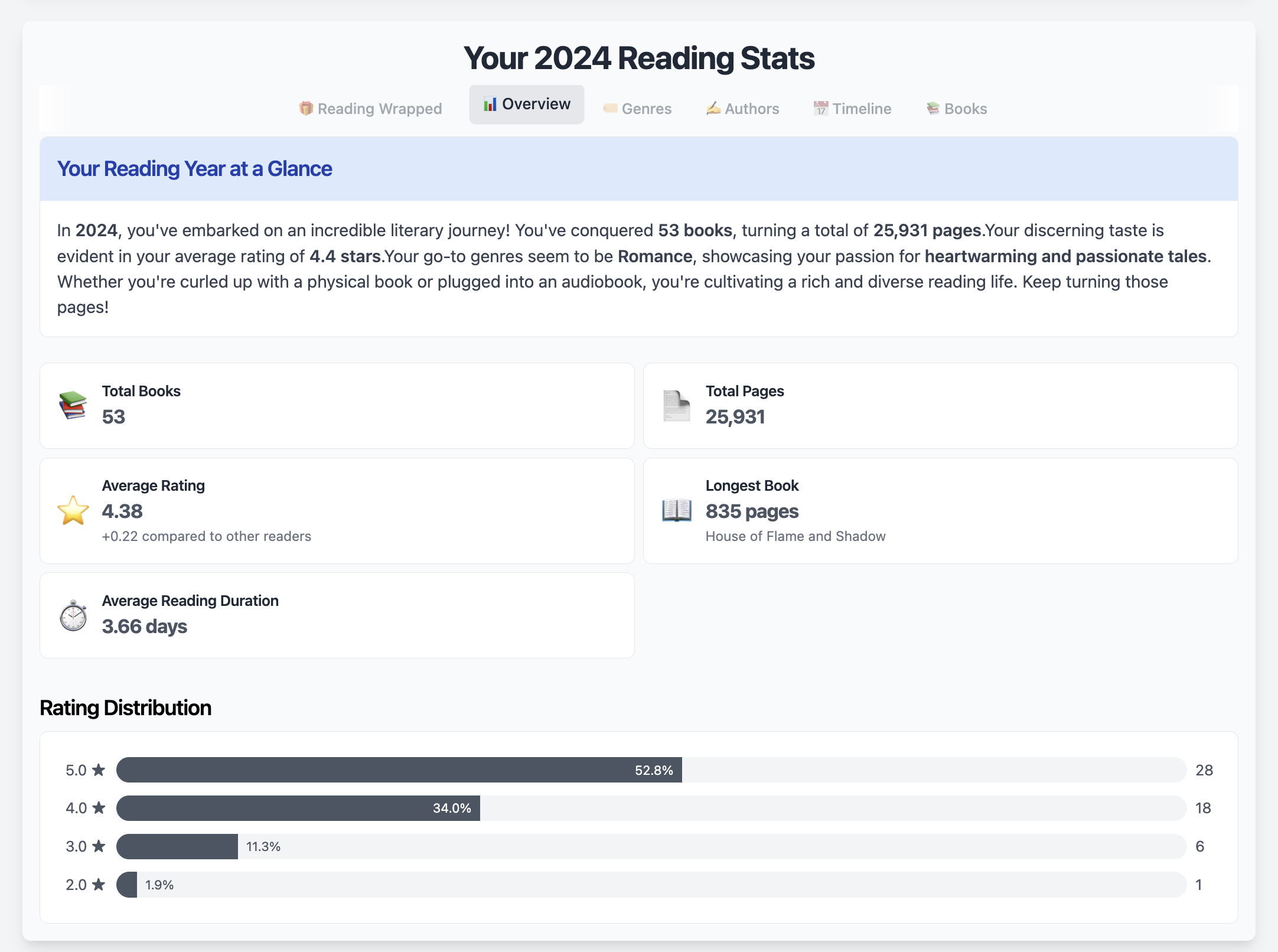The width and height of the screenshot is (1278, 952).
Task: Select the Overview tab
Action: point(527,105)
